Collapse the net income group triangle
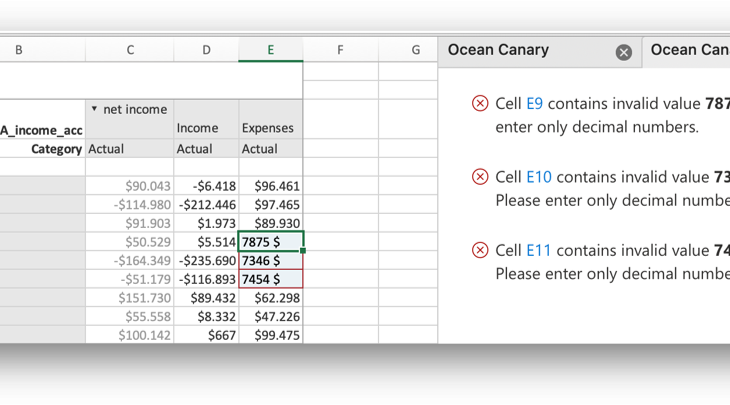Viewport: 730px width, 405px height. [94, 109]
